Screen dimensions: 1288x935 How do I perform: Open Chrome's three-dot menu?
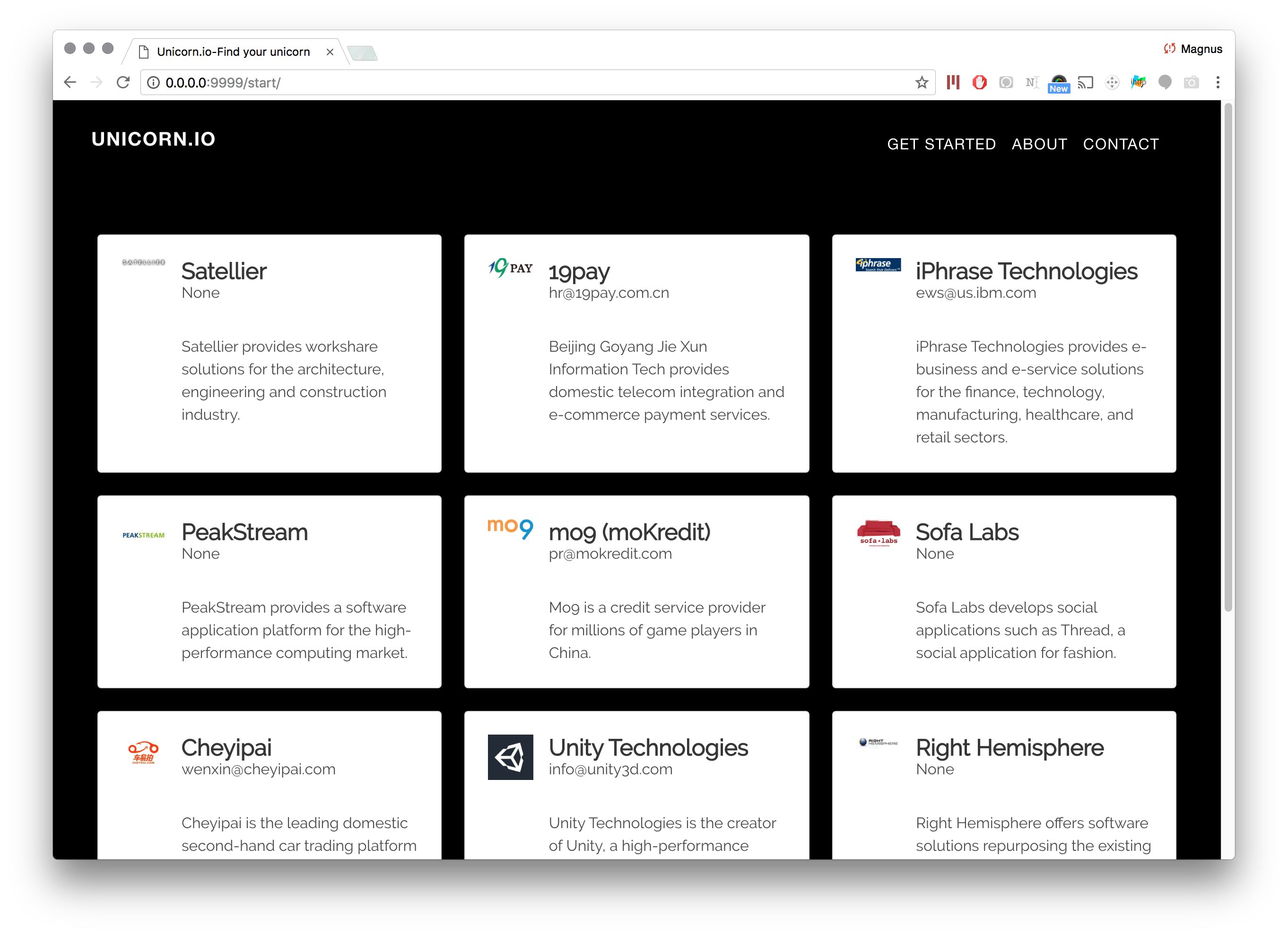click(1218, 83)
